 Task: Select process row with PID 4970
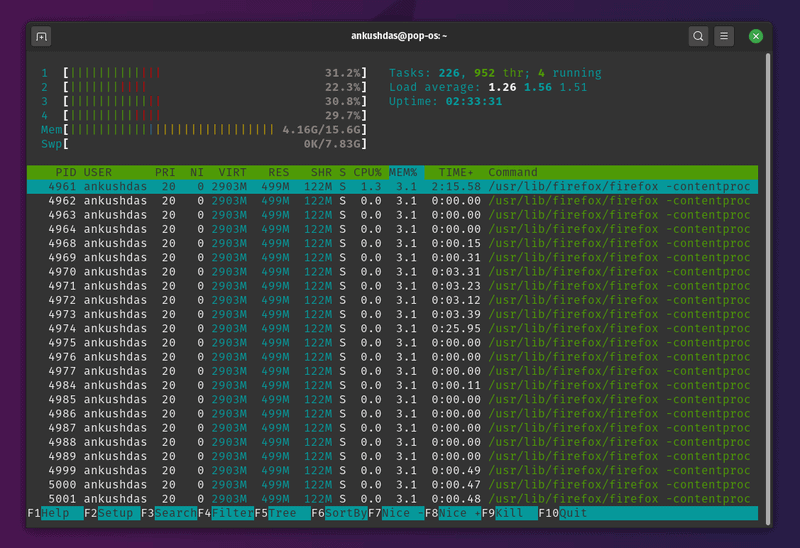(392, 272)
